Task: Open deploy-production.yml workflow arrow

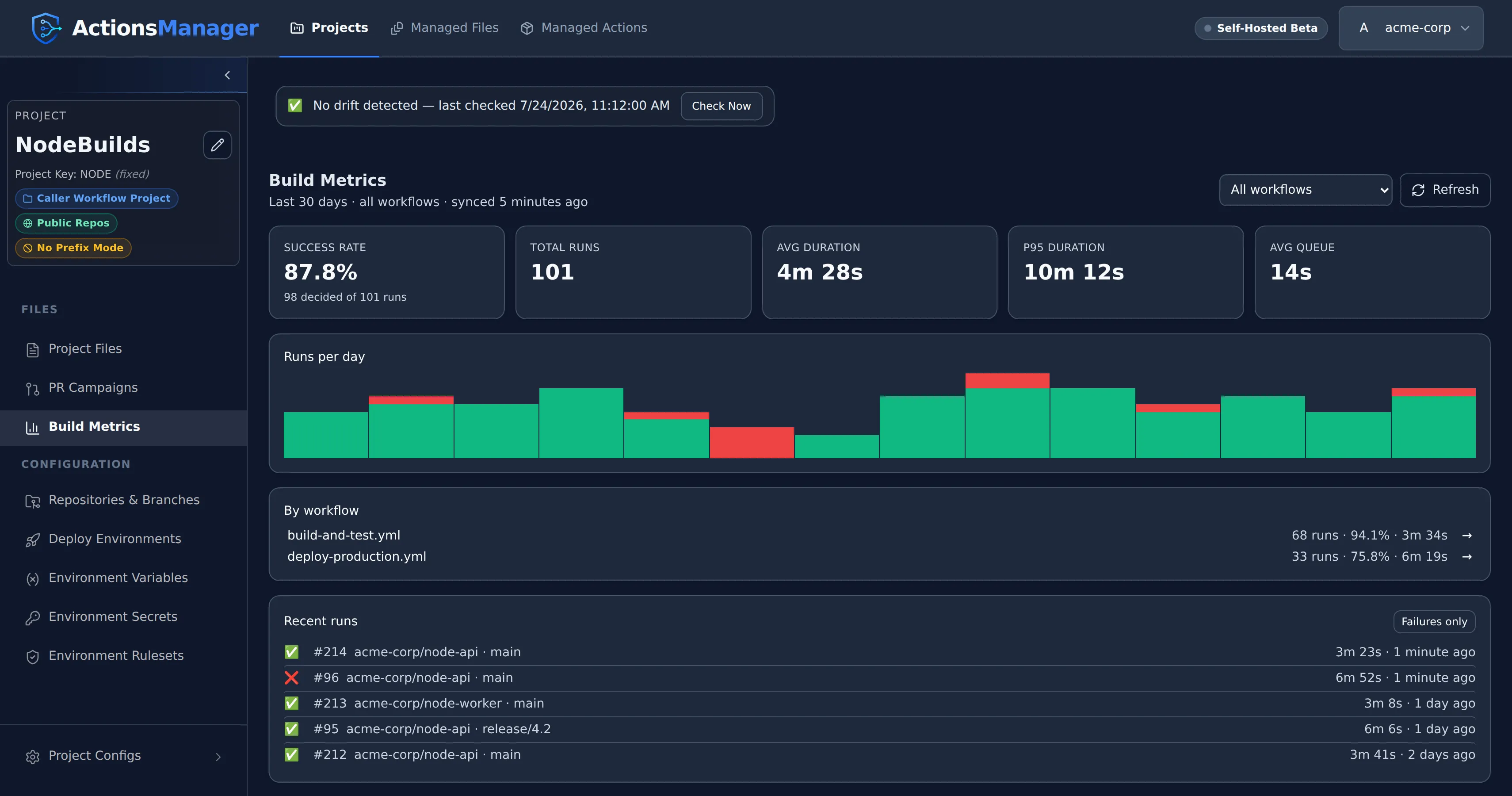Action: click(1466, 556)
